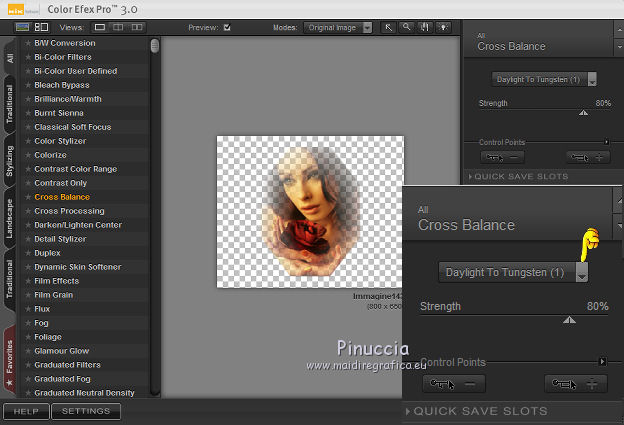Open the SETTINGS button
Image resolution: width=624 pixels, height=425 pixels.
tap(86, 411)
